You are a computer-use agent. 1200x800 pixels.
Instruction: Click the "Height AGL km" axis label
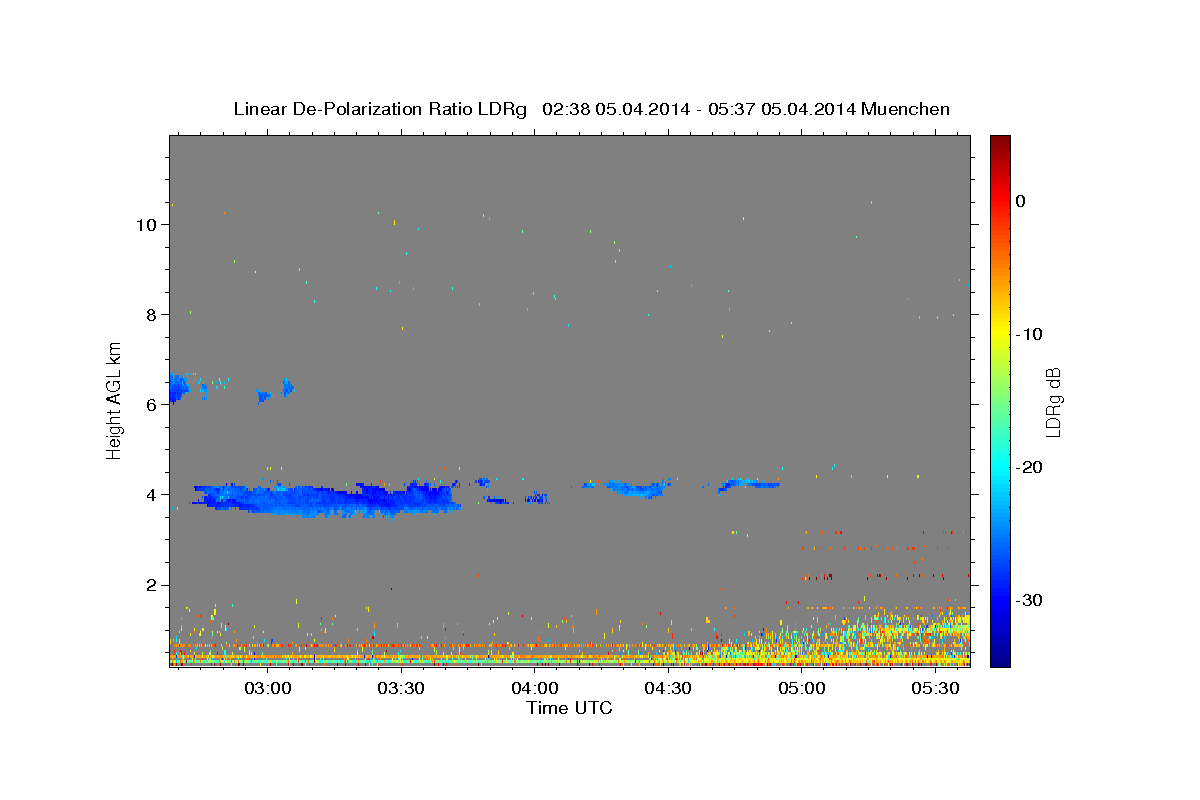click(115, 401)
